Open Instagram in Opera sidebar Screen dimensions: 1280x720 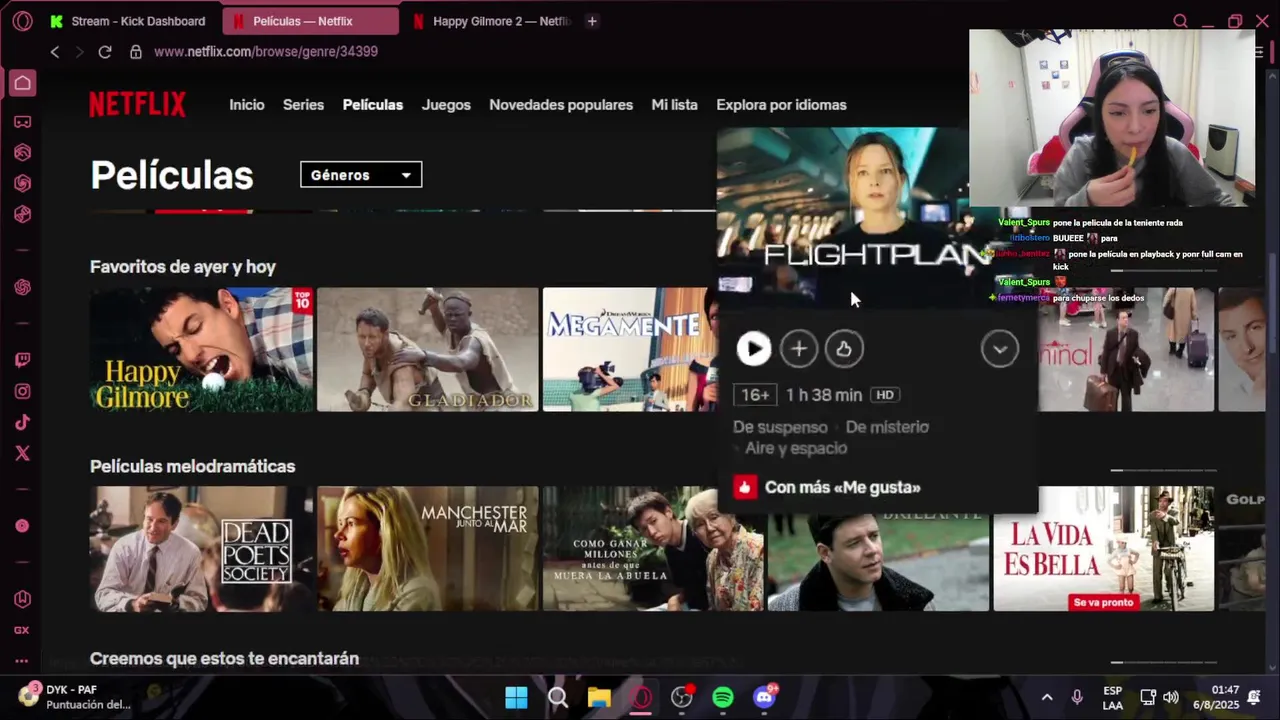pos(22,391)
